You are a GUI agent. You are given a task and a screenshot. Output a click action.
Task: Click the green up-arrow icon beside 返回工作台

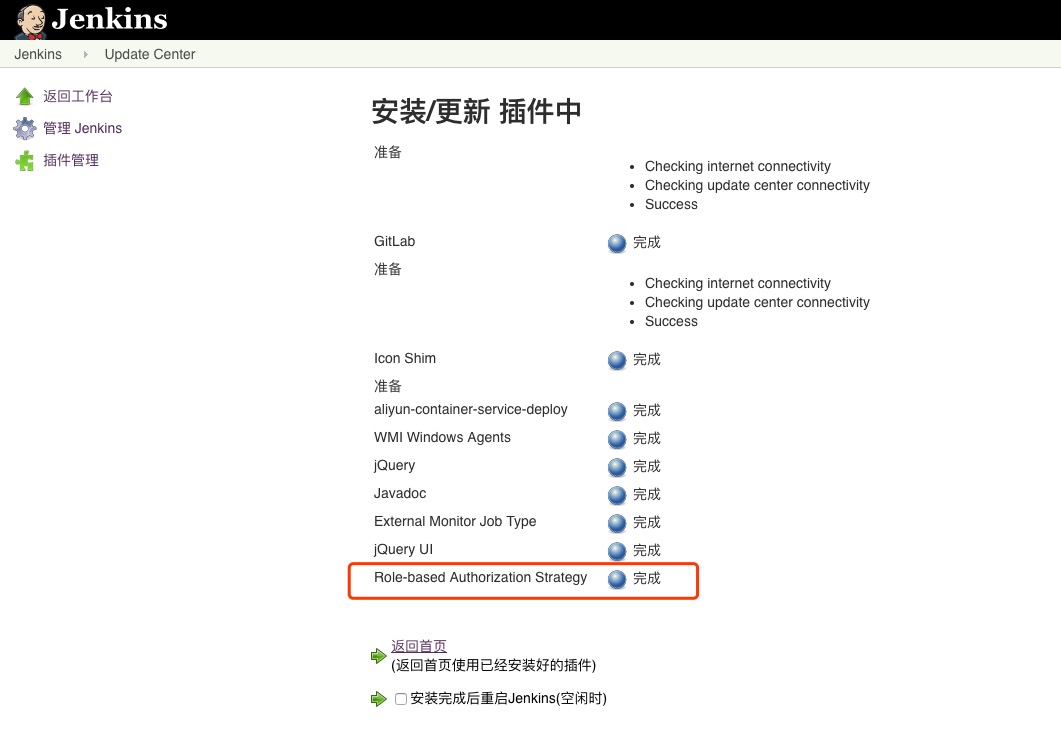(25, 97)
